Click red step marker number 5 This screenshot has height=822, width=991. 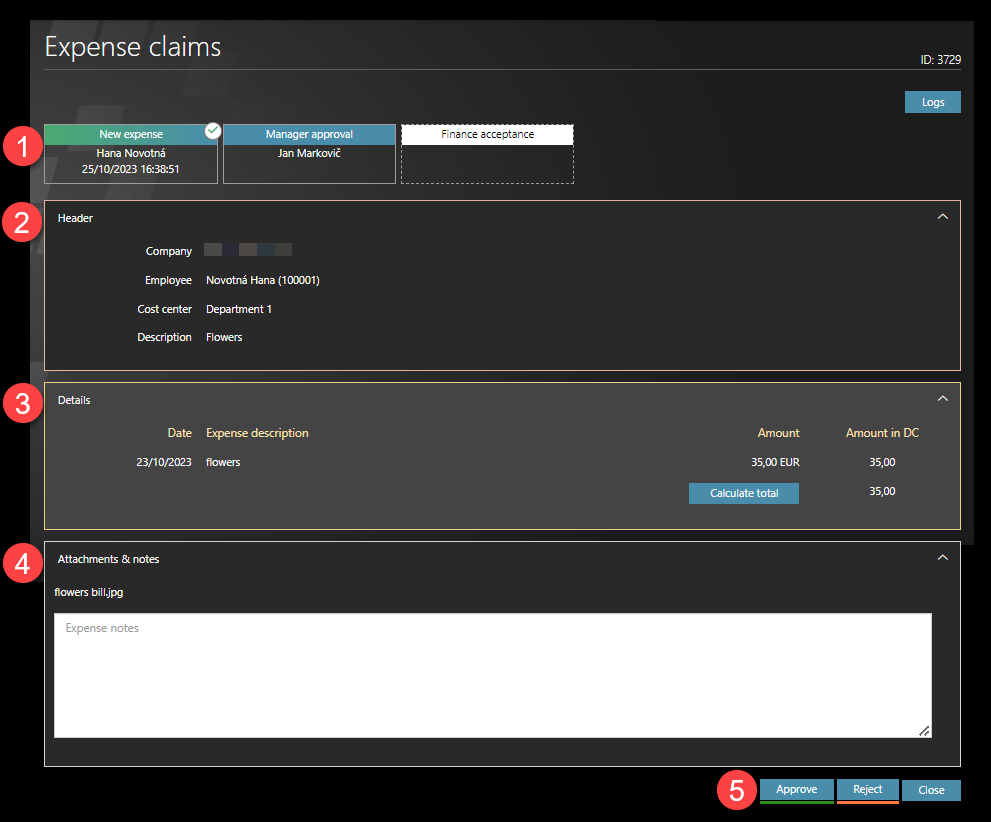(x=737, y=791)
